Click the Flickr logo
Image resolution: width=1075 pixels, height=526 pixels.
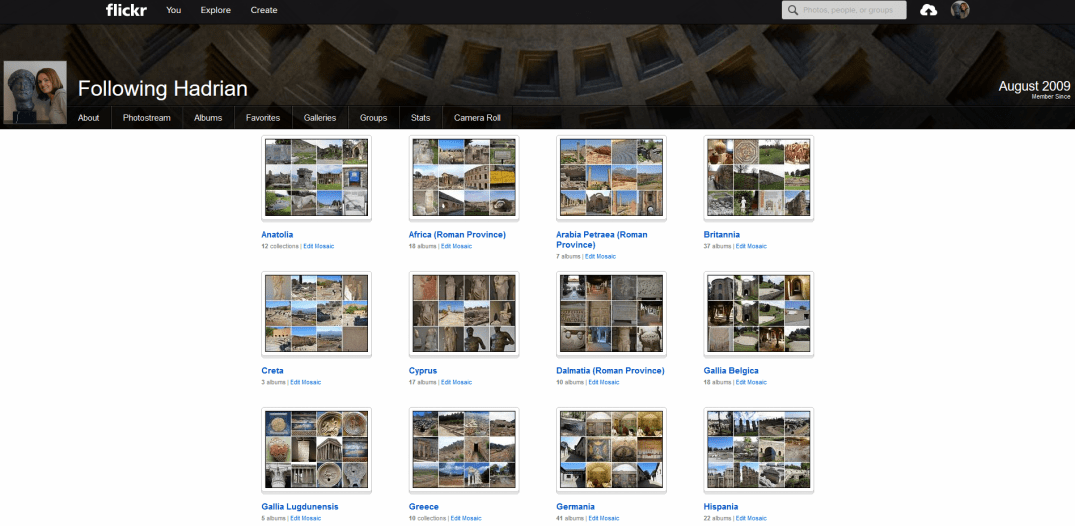tap(126, 10)
